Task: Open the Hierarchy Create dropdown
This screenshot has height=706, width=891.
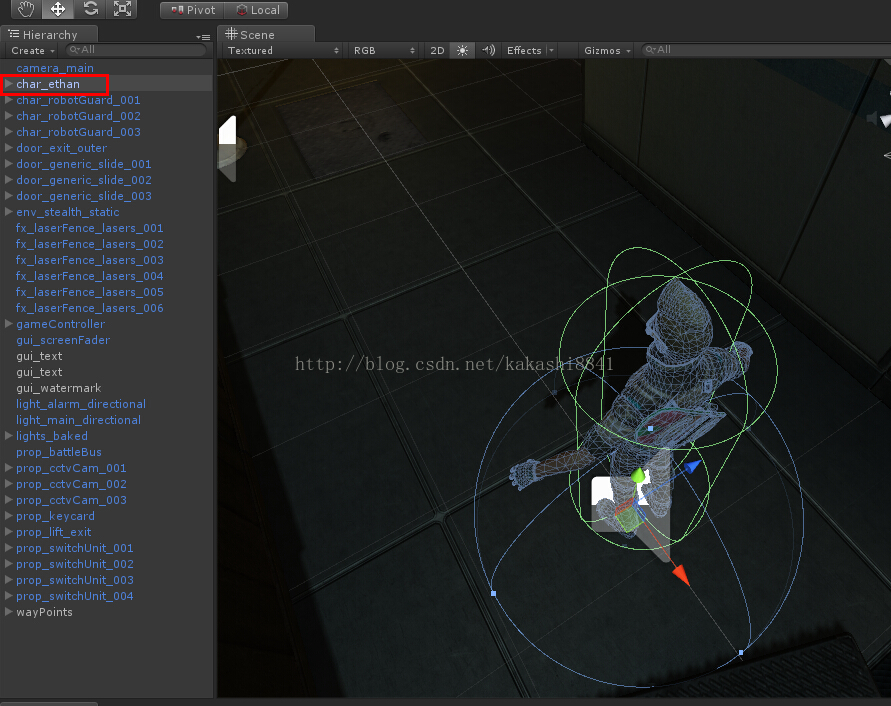Action: point(32,51)
